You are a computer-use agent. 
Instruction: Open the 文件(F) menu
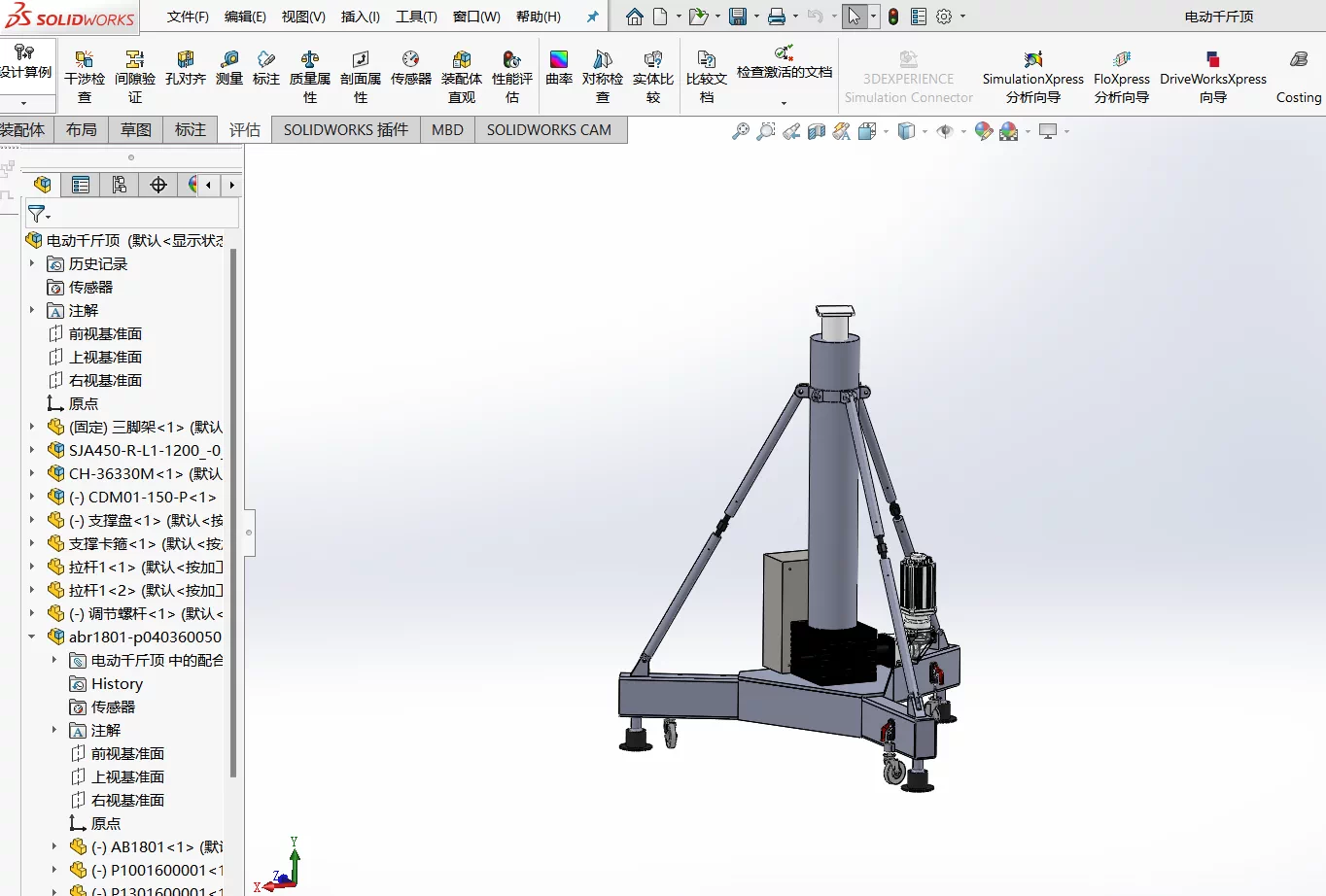tap(188, 17)
